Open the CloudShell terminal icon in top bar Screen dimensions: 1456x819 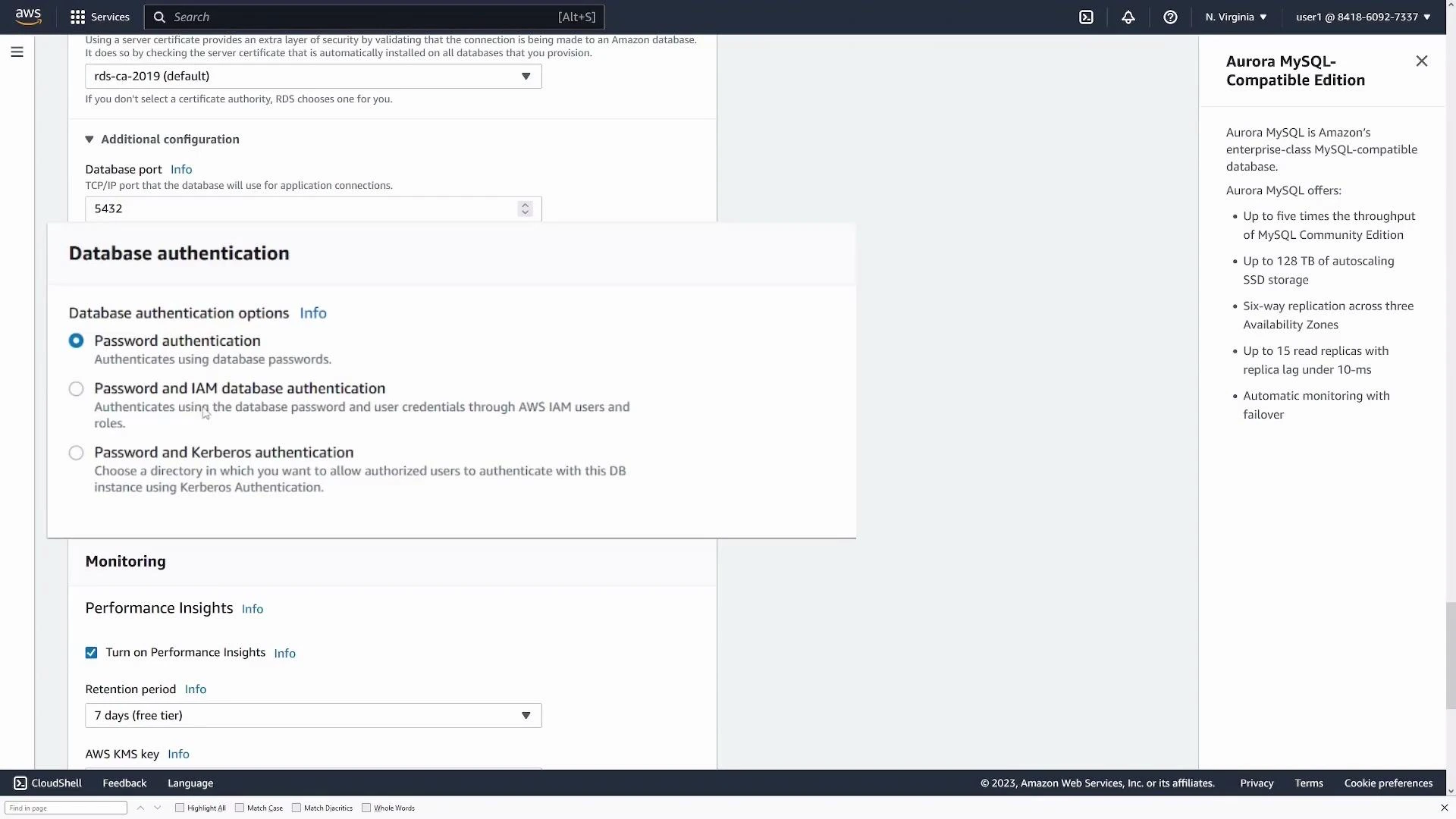pos(1086,17)
